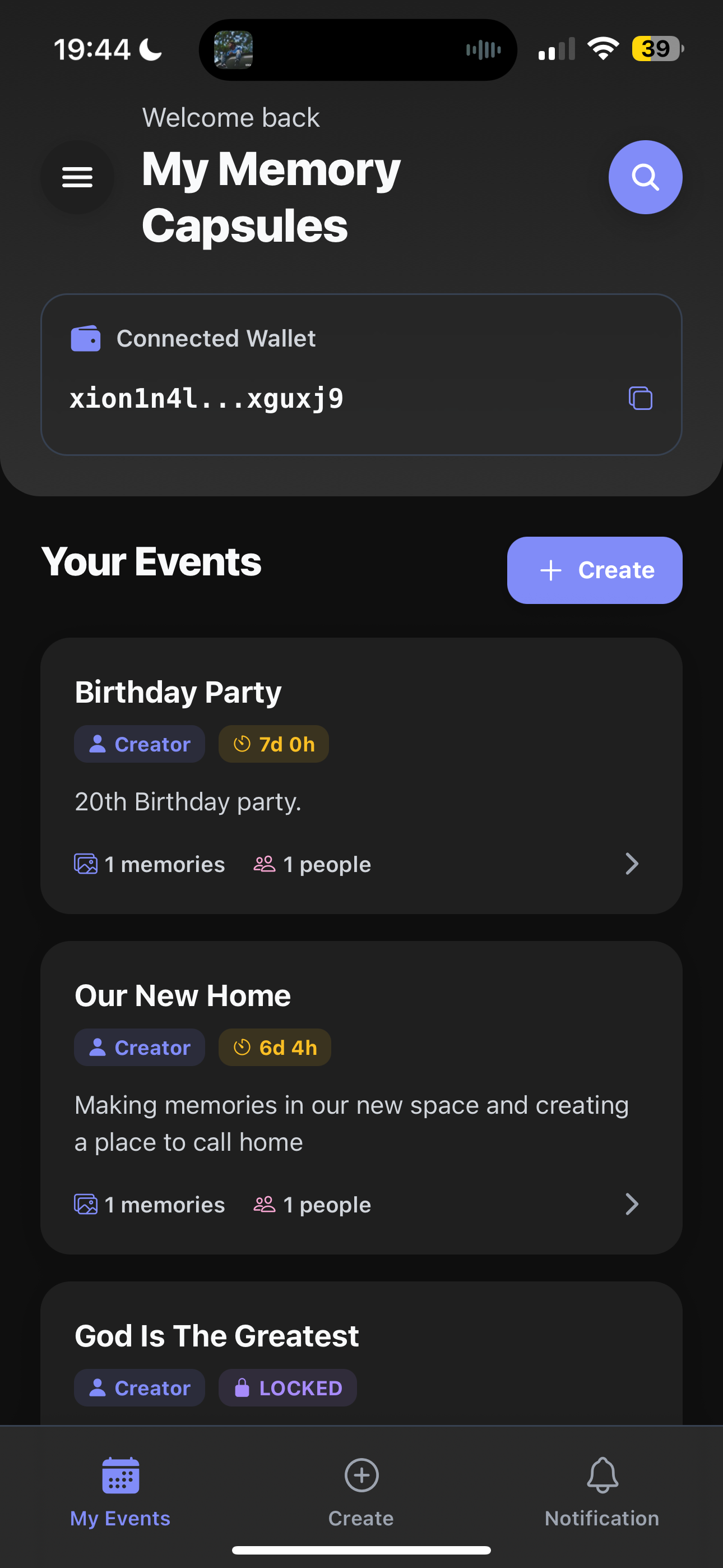Expand the Our New Home event chevron

(632, 1204)
